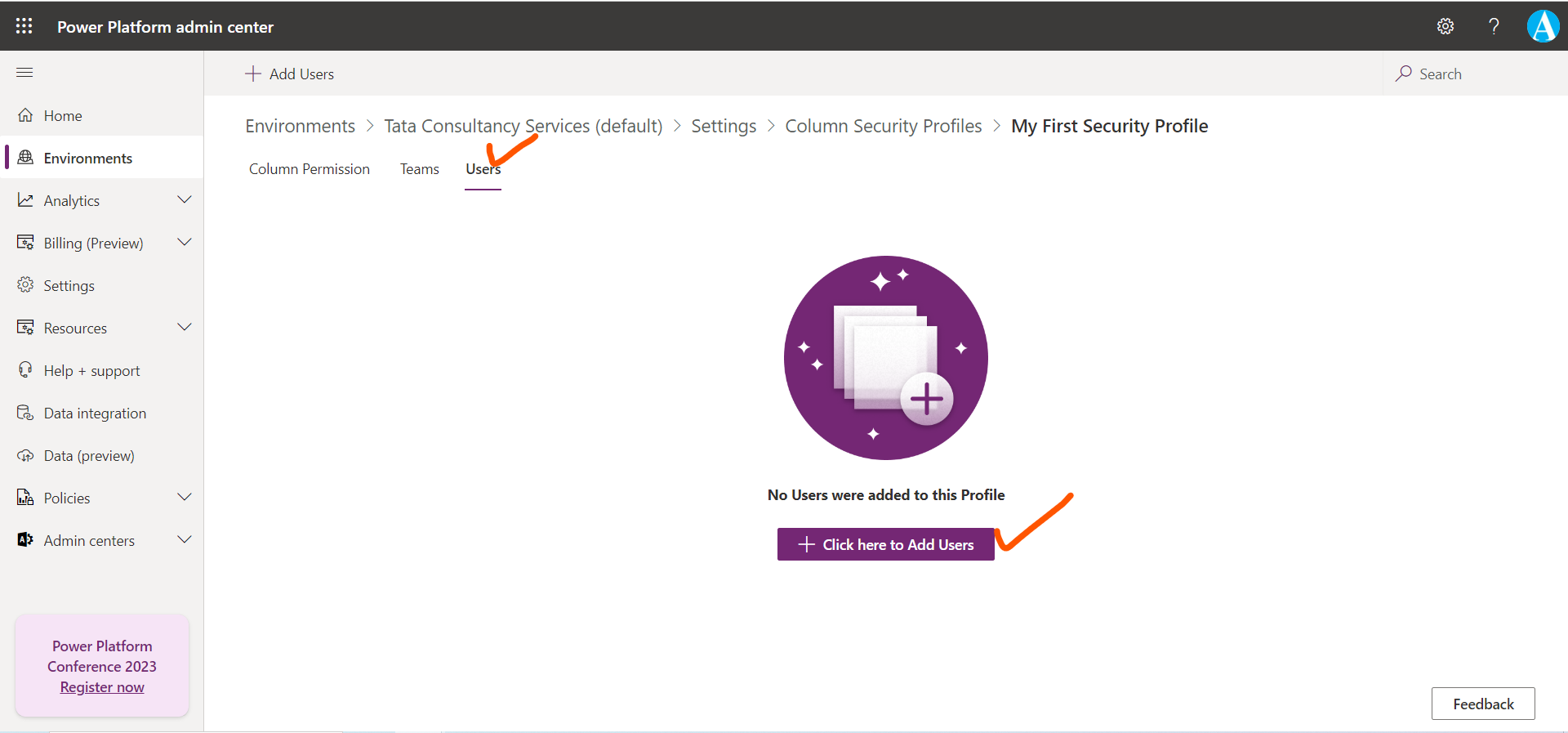Click the Search field
Screen dimensions: 1568x733
(x=1470, y=74)
